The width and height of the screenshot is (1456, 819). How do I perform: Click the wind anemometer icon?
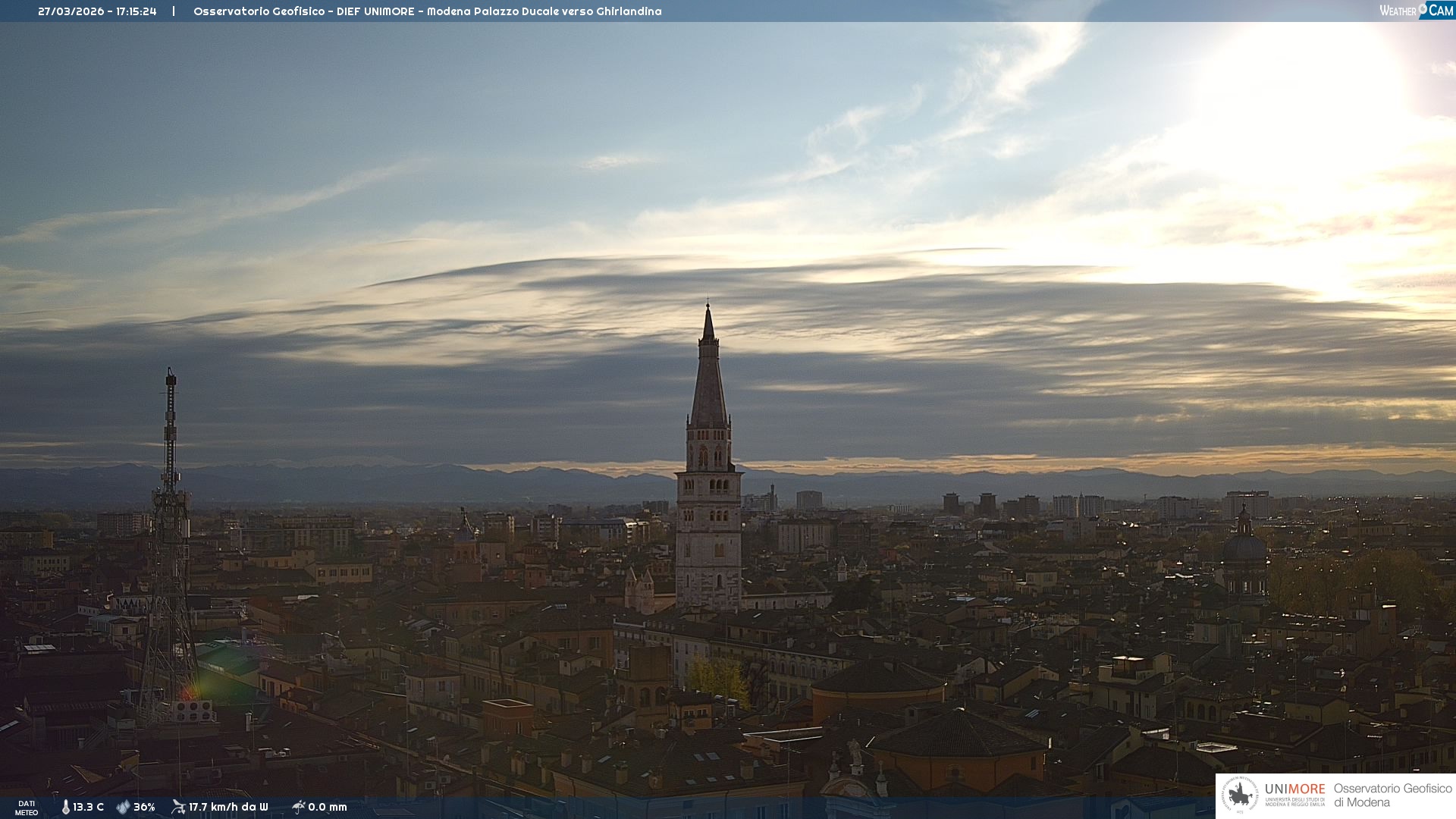coord(178,807)
